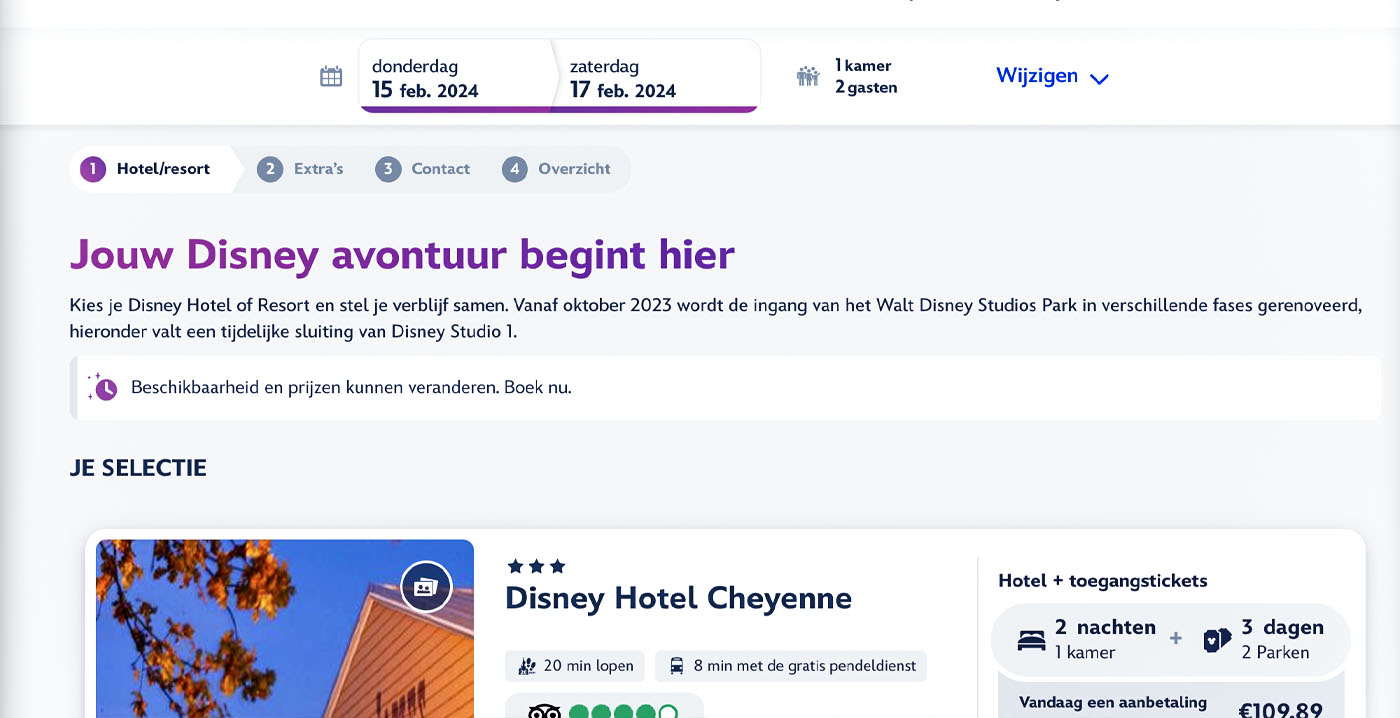This screenshot has height=718, width=1400.
Task: Select the check-in date donderdag 15 feb. 2024
Action: click(x=455, y=77)
